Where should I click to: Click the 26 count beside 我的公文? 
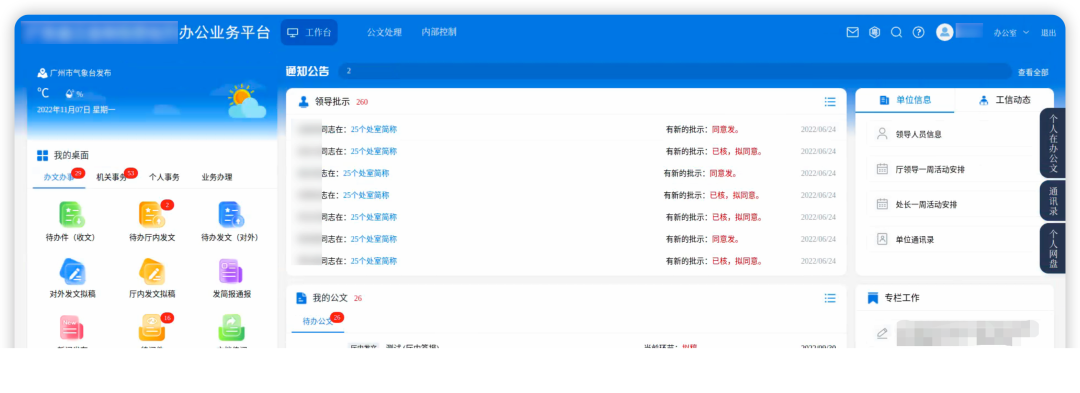click(x=358, y=298)
